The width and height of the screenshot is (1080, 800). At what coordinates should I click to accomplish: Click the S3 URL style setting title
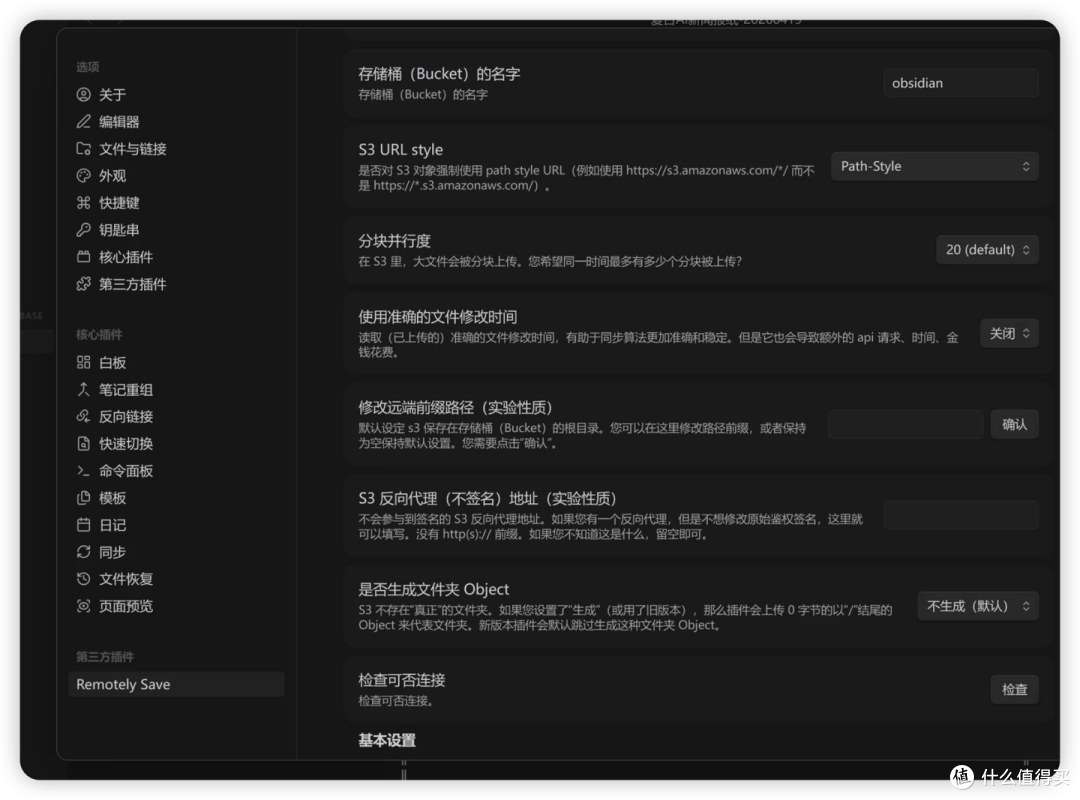pos(401,150)
